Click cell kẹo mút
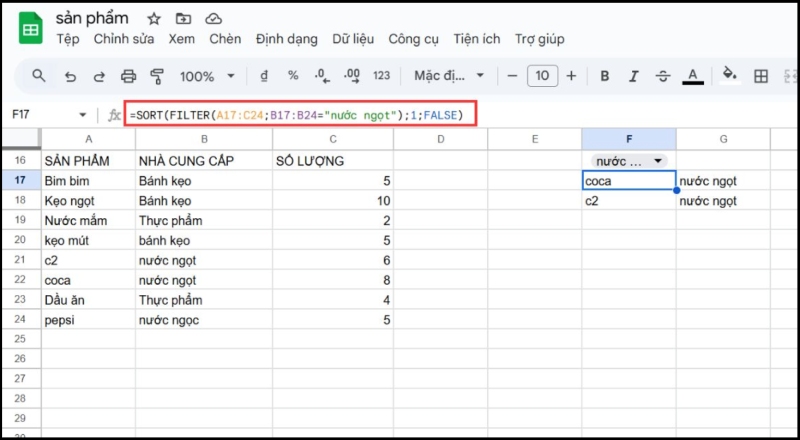 click(88, 240)
